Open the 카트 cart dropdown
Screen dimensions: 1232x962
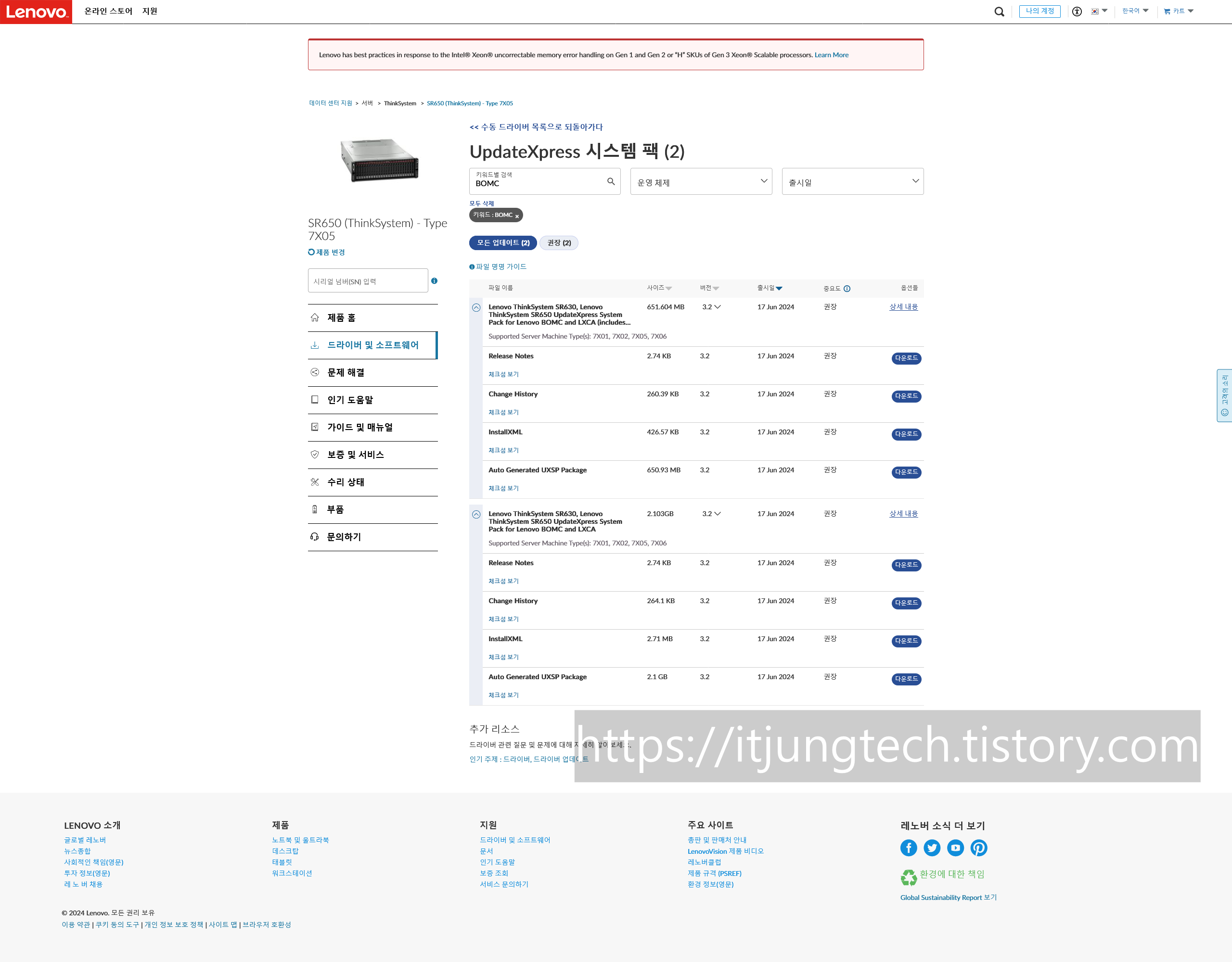[1179, 11]
